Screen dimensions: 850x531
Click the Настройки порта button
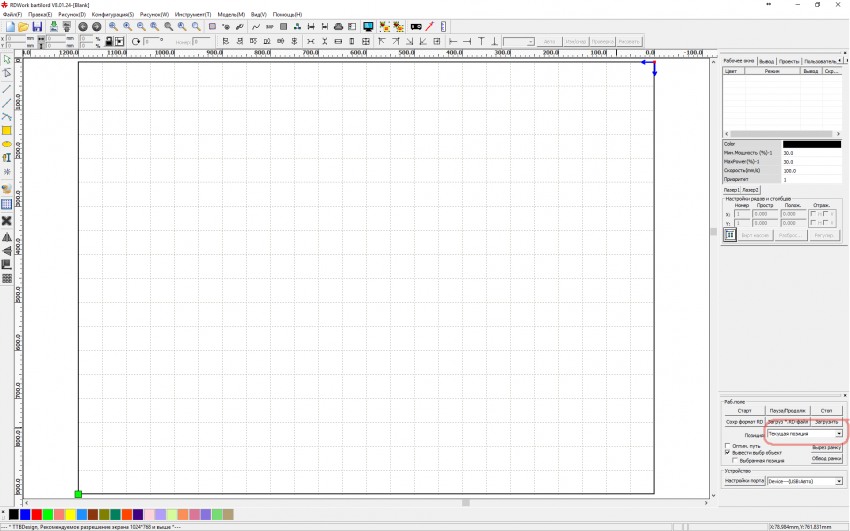point(744,481)
